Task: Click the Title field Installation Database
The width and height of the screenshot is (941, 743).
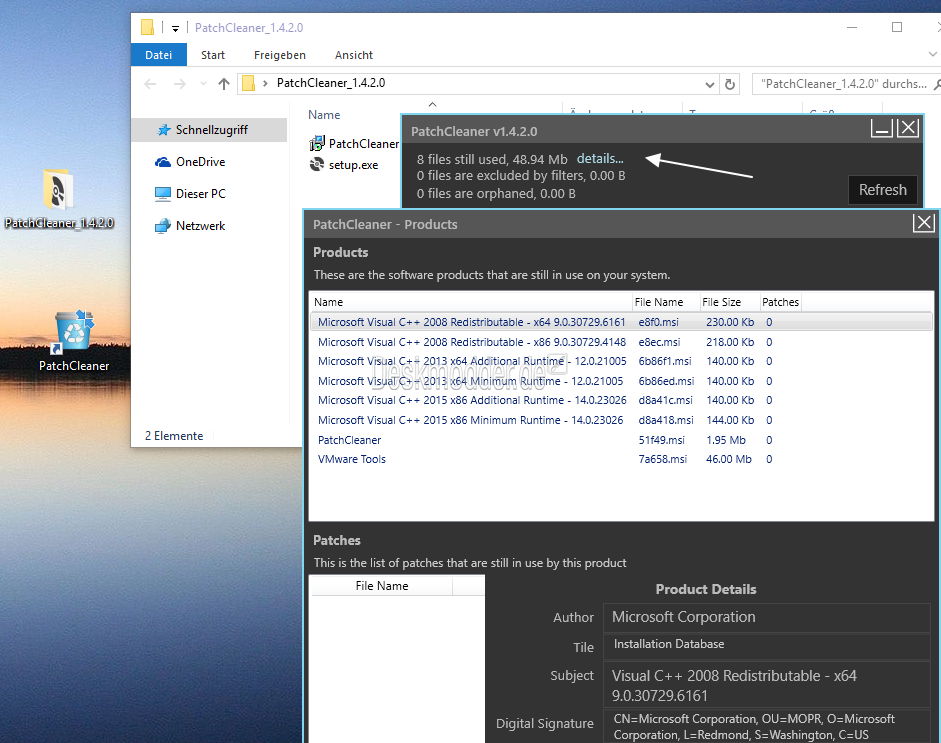Action: [766, 646]
